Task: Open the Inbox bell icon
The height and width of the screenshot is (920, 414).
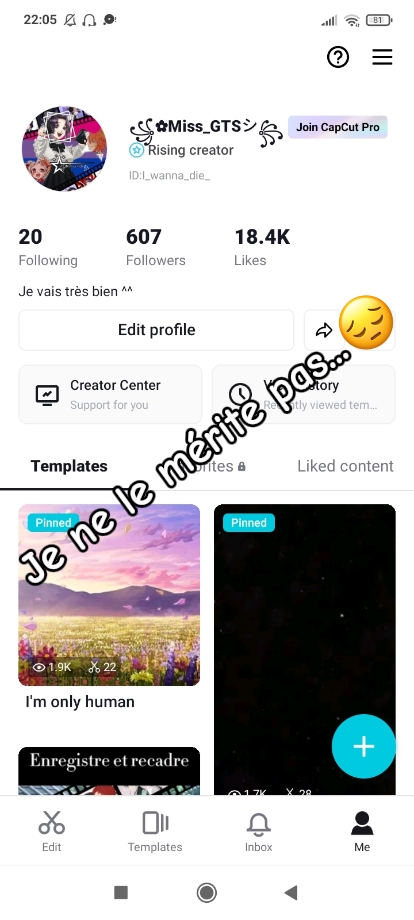Action: 259,831
